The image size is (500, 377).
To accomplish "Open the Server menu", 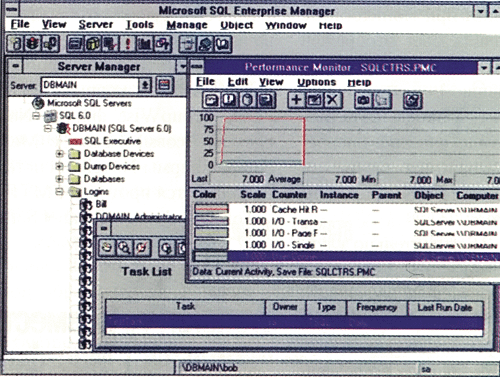I will point(96,25).
